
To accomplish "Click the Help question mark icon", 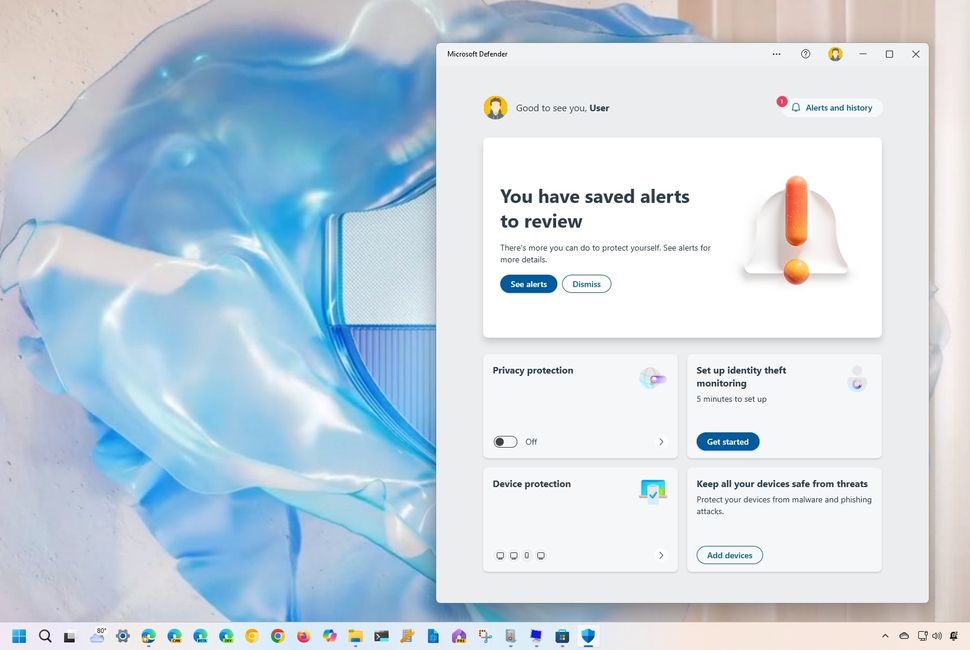I will click(x=805, y=54).
